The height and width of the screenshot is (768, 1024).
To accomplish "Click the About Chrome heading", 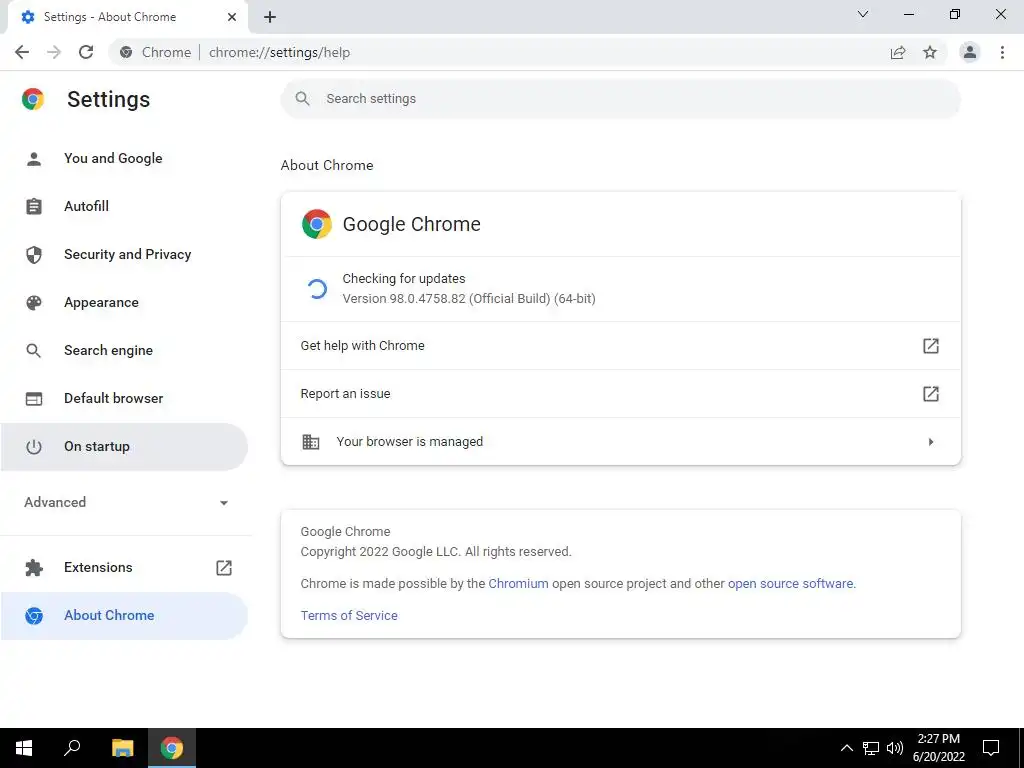I will point(327,165).
